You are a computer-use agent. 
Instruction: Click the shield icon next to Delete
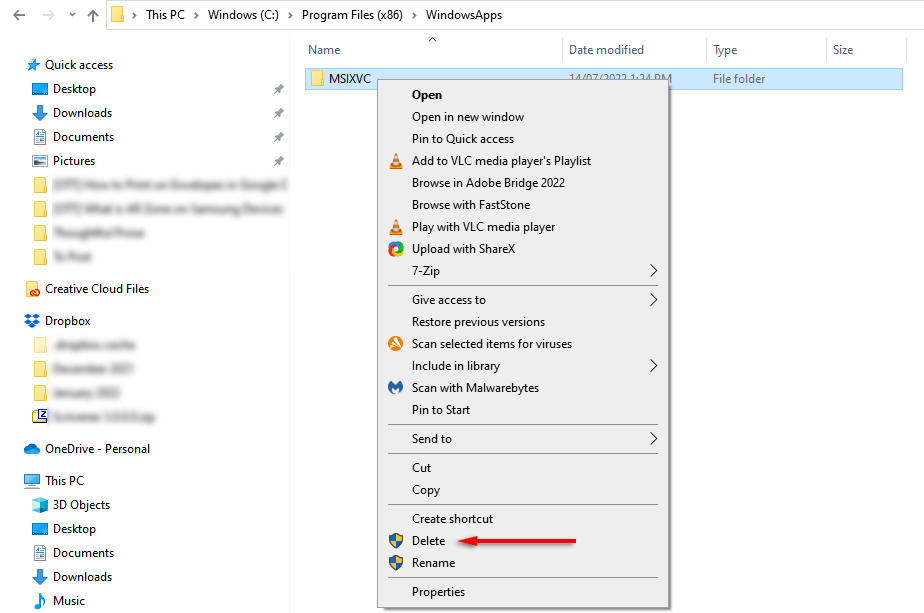coord(395,541)
